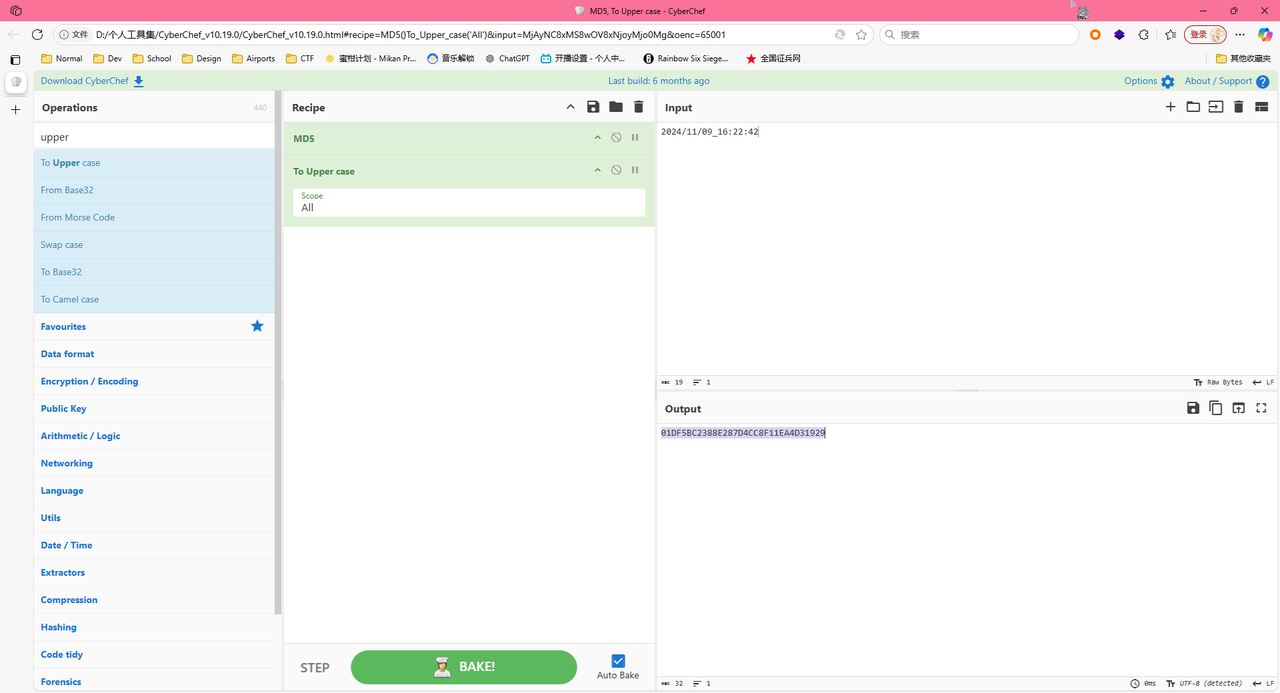This screenshot has height=693, width=1280.
Task: Disable the MD5 operation
Action: click(x=616, y=138)
